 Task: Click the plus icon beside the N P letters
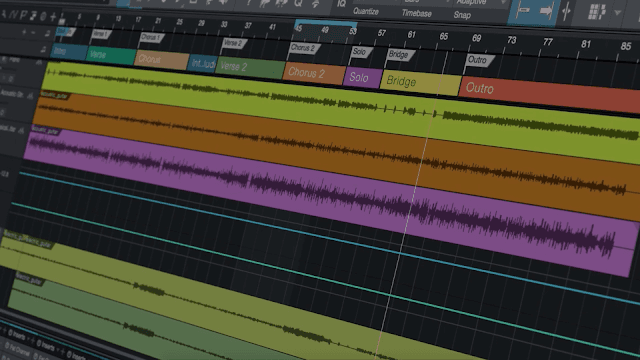pos(53,17)
